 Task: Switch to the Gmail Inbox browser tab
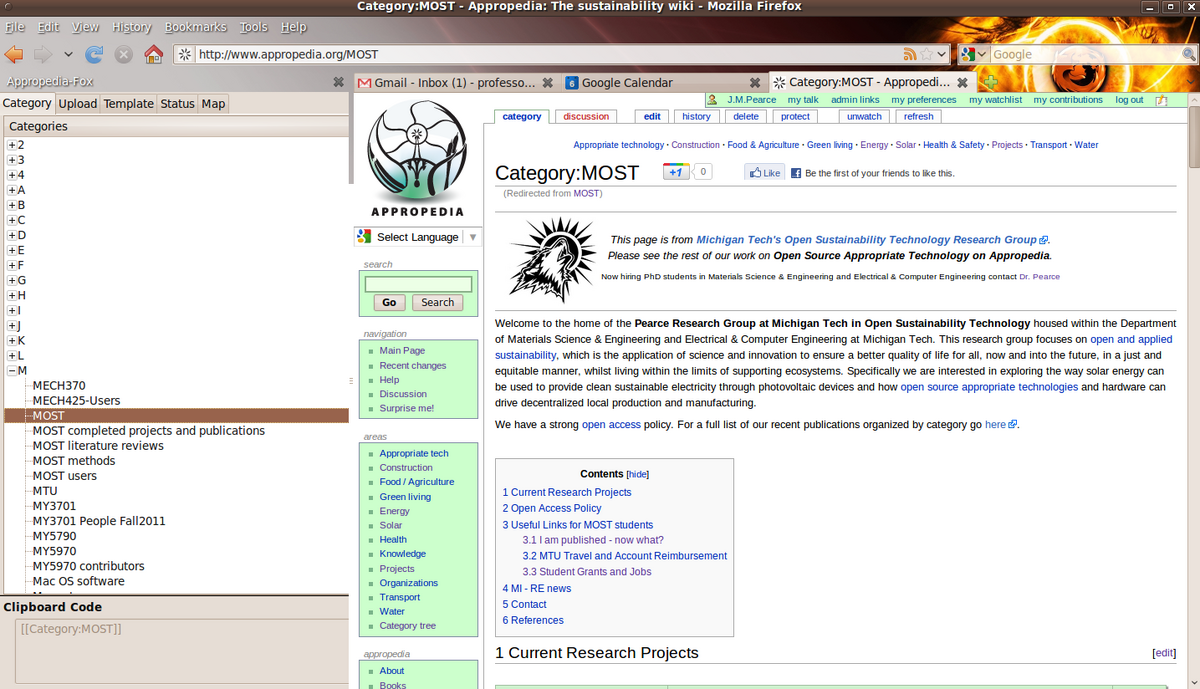point(455,83)
